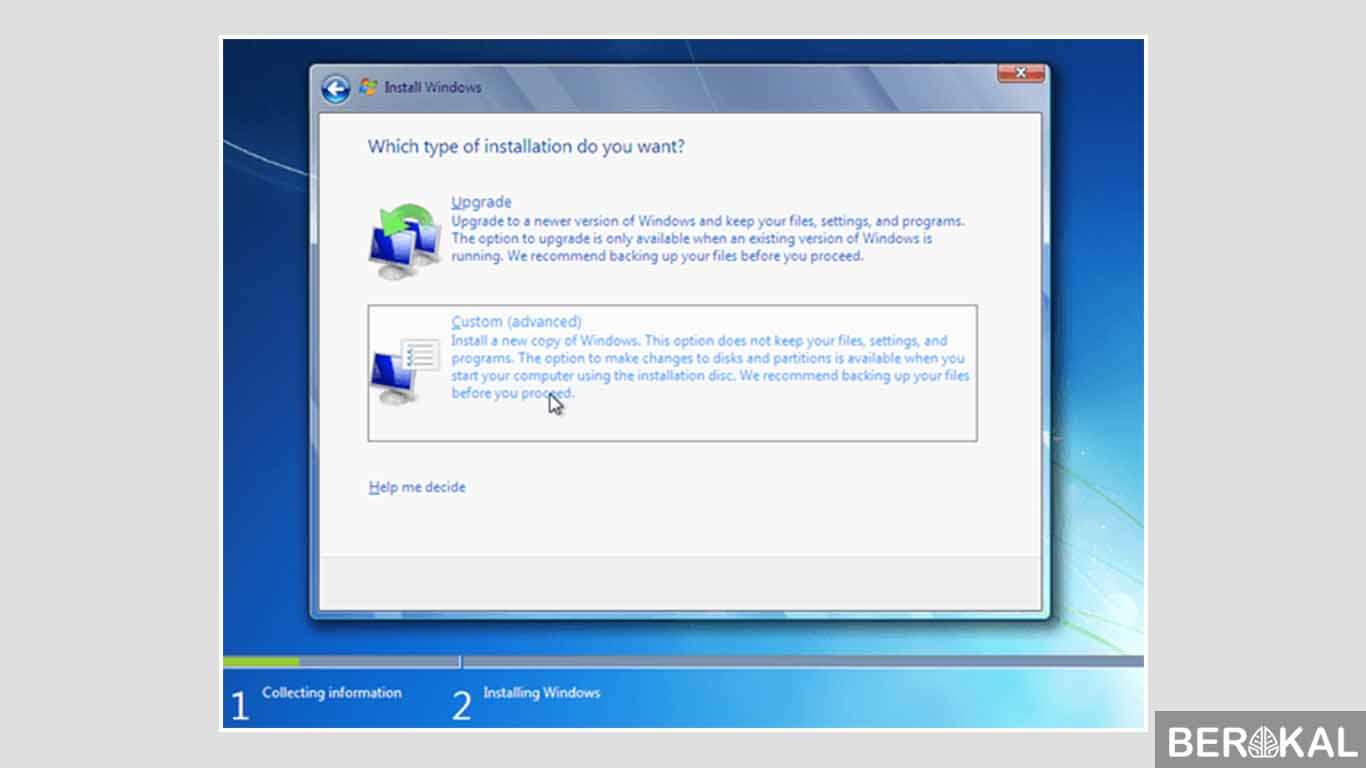This screenshot has height=768, width=1366.
Task: Click the setup progress bar
Action: tap(683, 661)
